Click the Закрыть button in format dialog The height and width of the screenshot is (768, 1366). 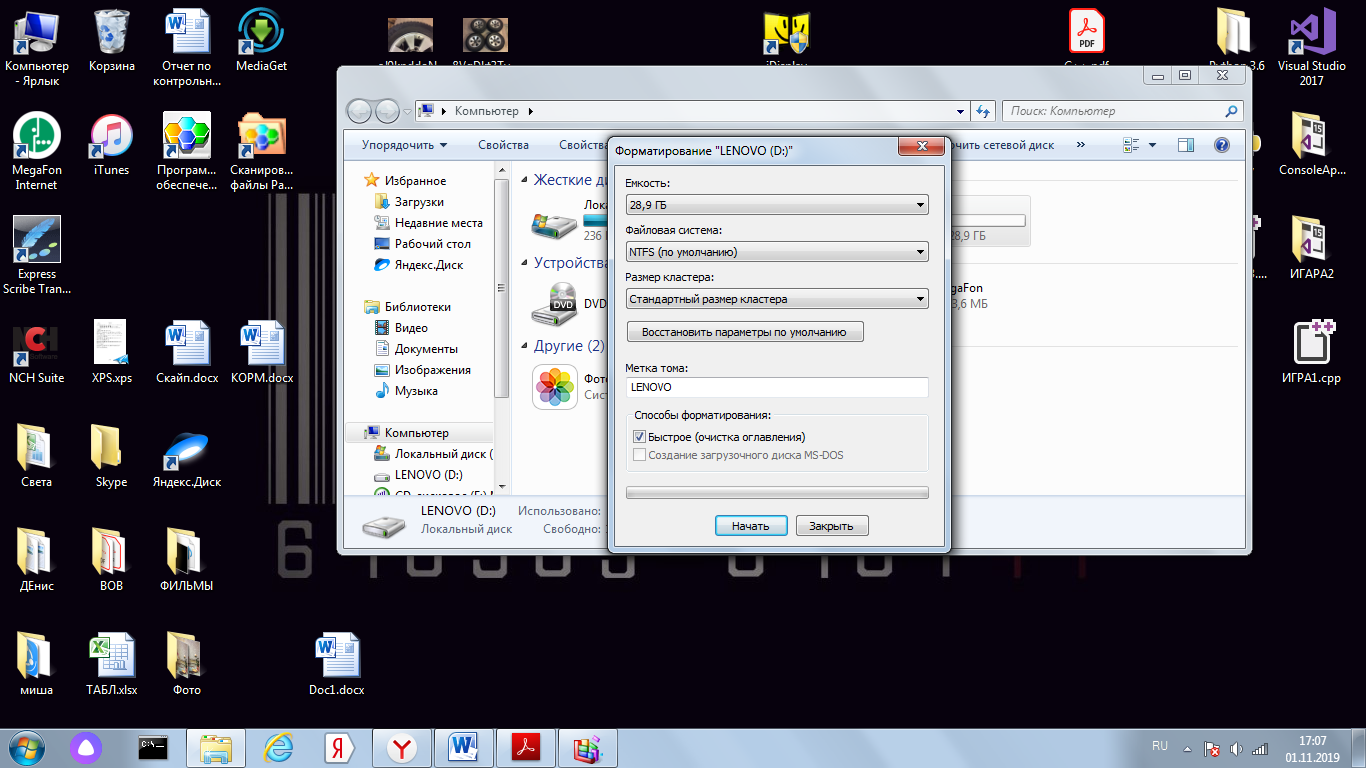point(831,526)
